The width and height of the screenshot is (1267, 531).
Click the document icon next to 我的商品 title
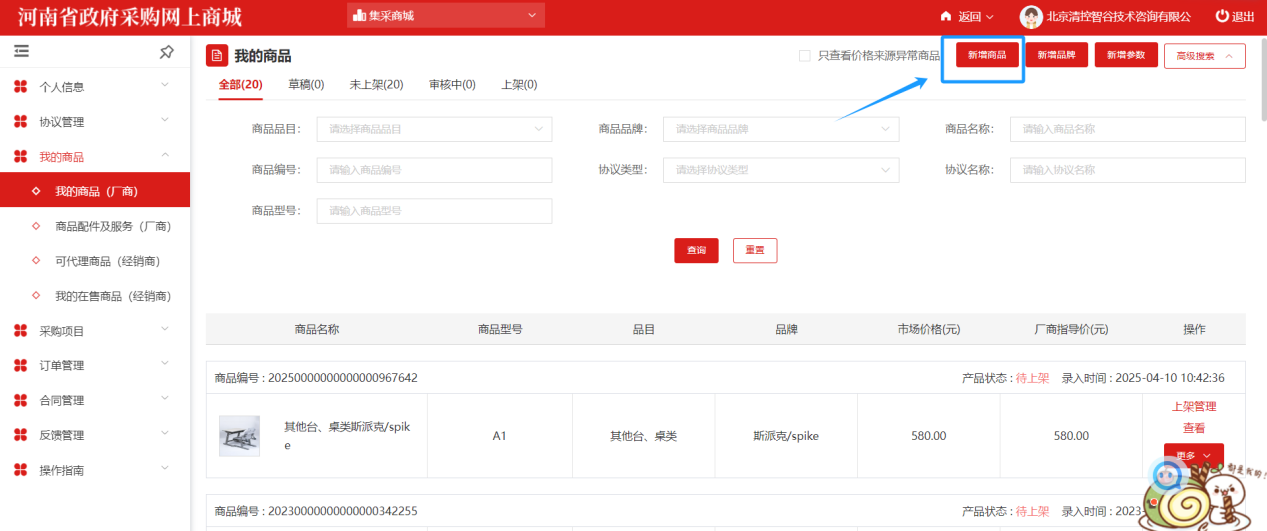click(x=216, y=55)
